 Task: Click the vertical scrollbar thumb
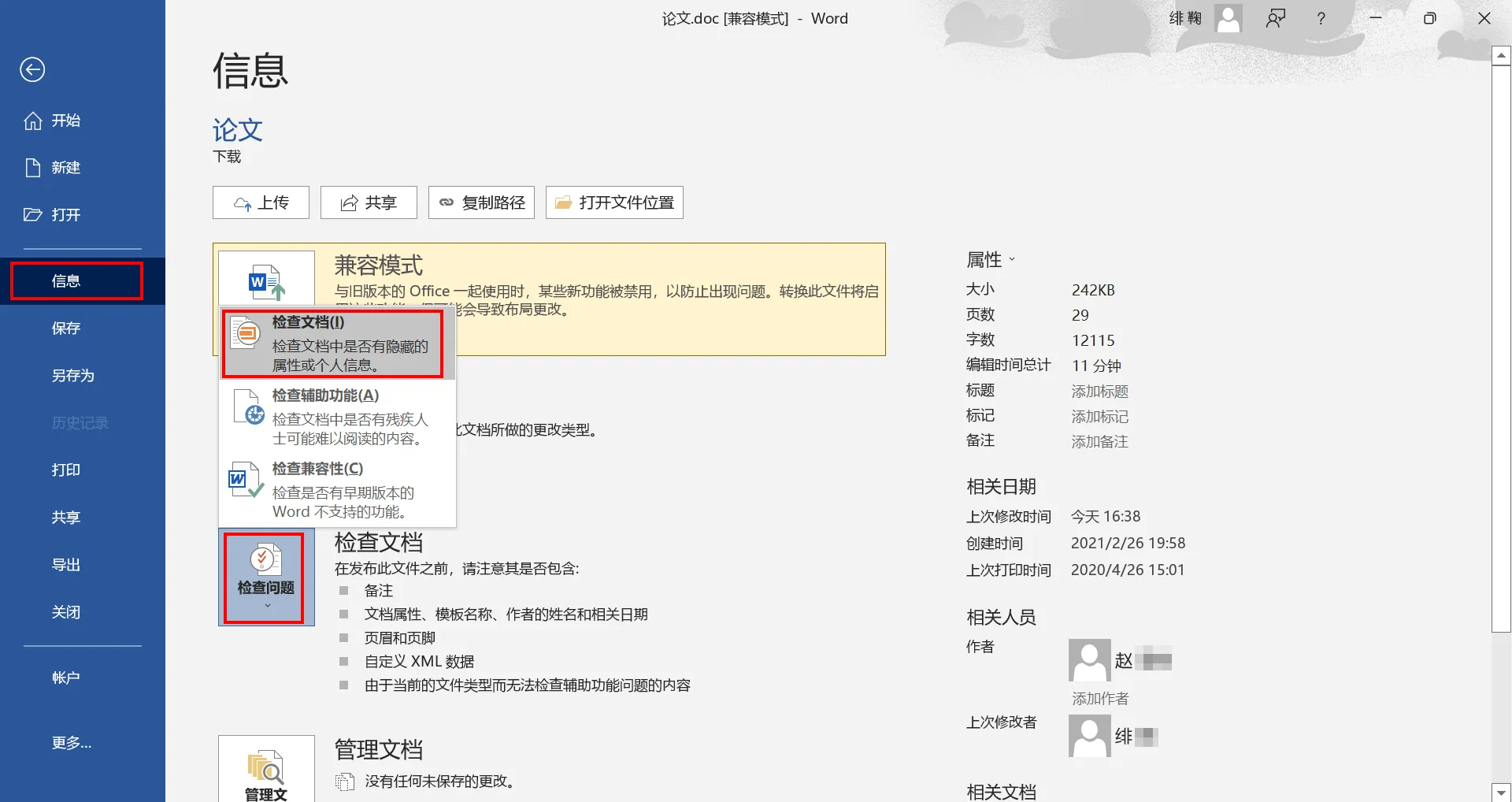[x=1502, y=348]
